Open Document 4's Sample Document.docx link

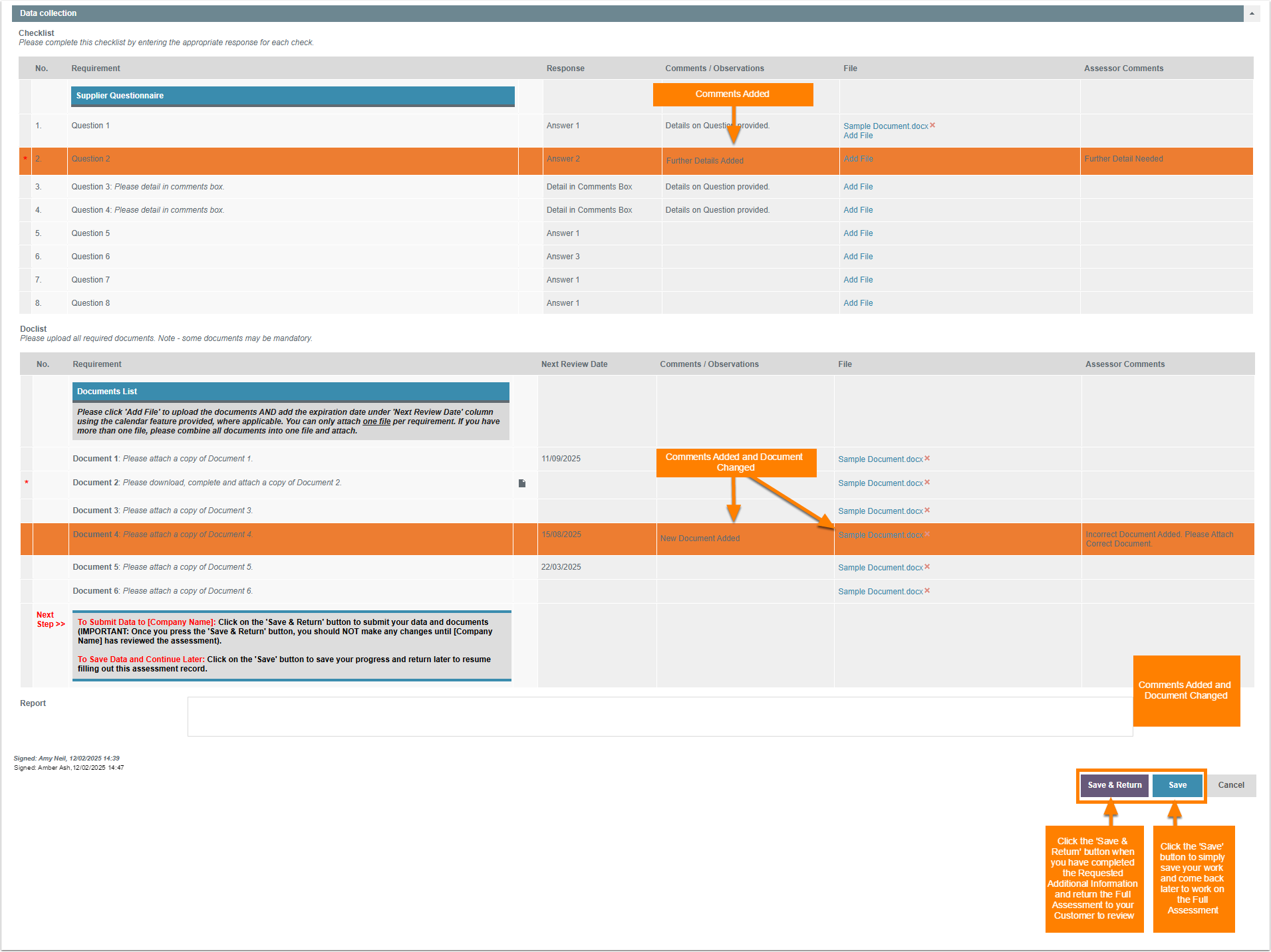coord(880,535)
